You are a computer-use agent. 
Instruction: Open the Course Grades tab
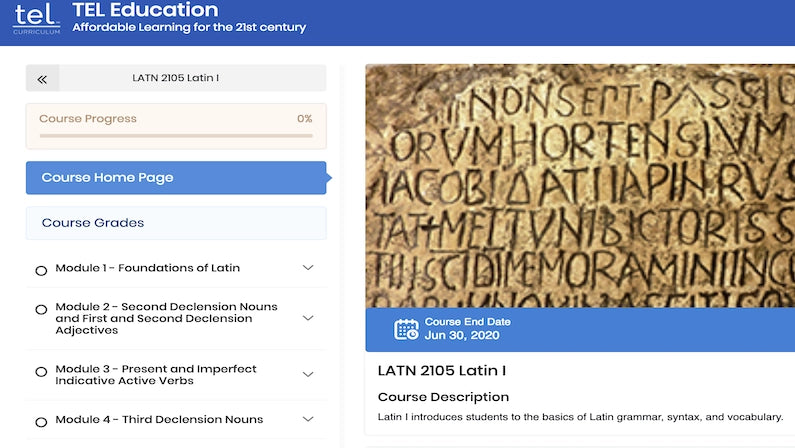click(x=176, y=223)
